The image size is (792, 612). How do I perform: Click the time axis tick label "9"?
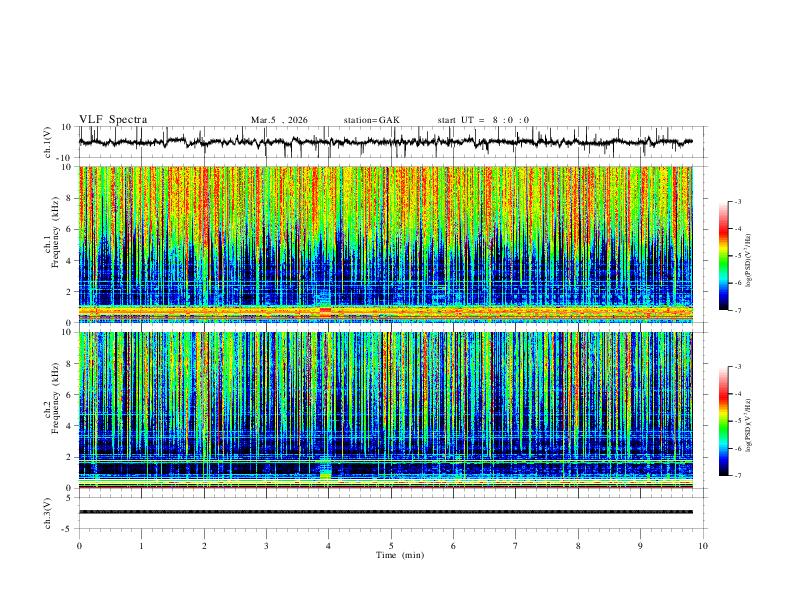[640, 546]
